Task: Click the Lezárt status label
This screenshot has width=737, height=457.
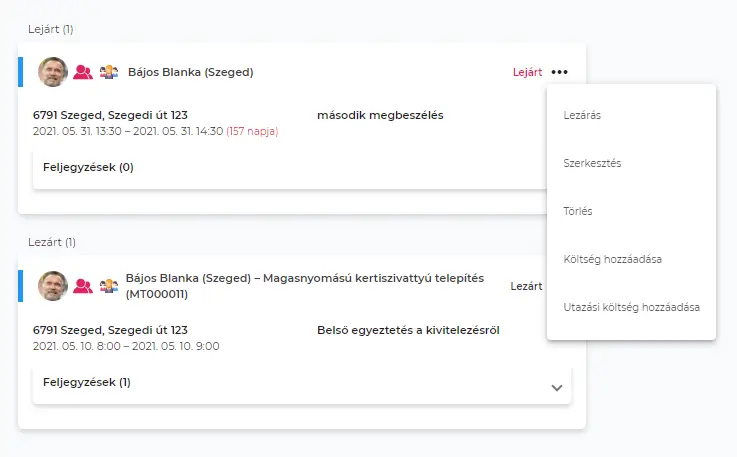Action: click(x=526, y=286)
